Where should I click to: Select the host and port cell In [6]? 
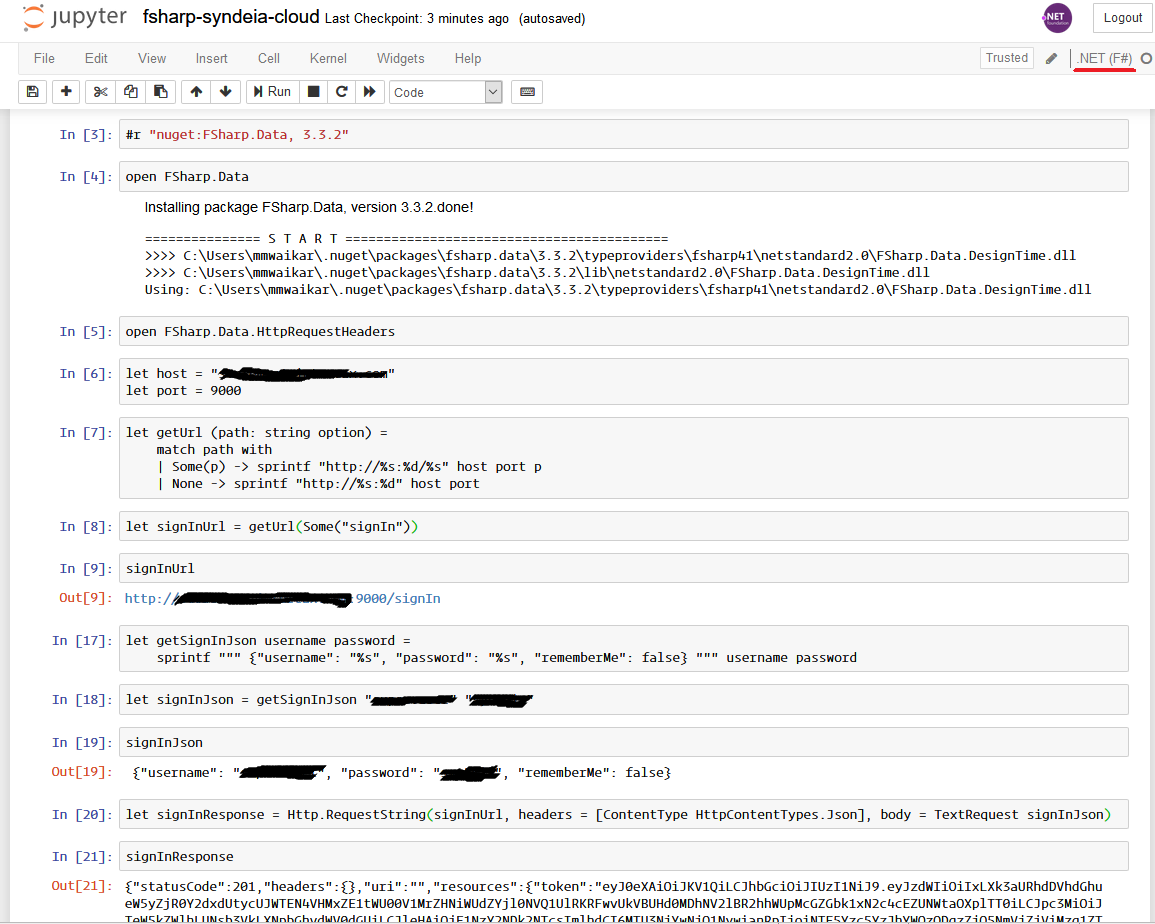[623, 382]
